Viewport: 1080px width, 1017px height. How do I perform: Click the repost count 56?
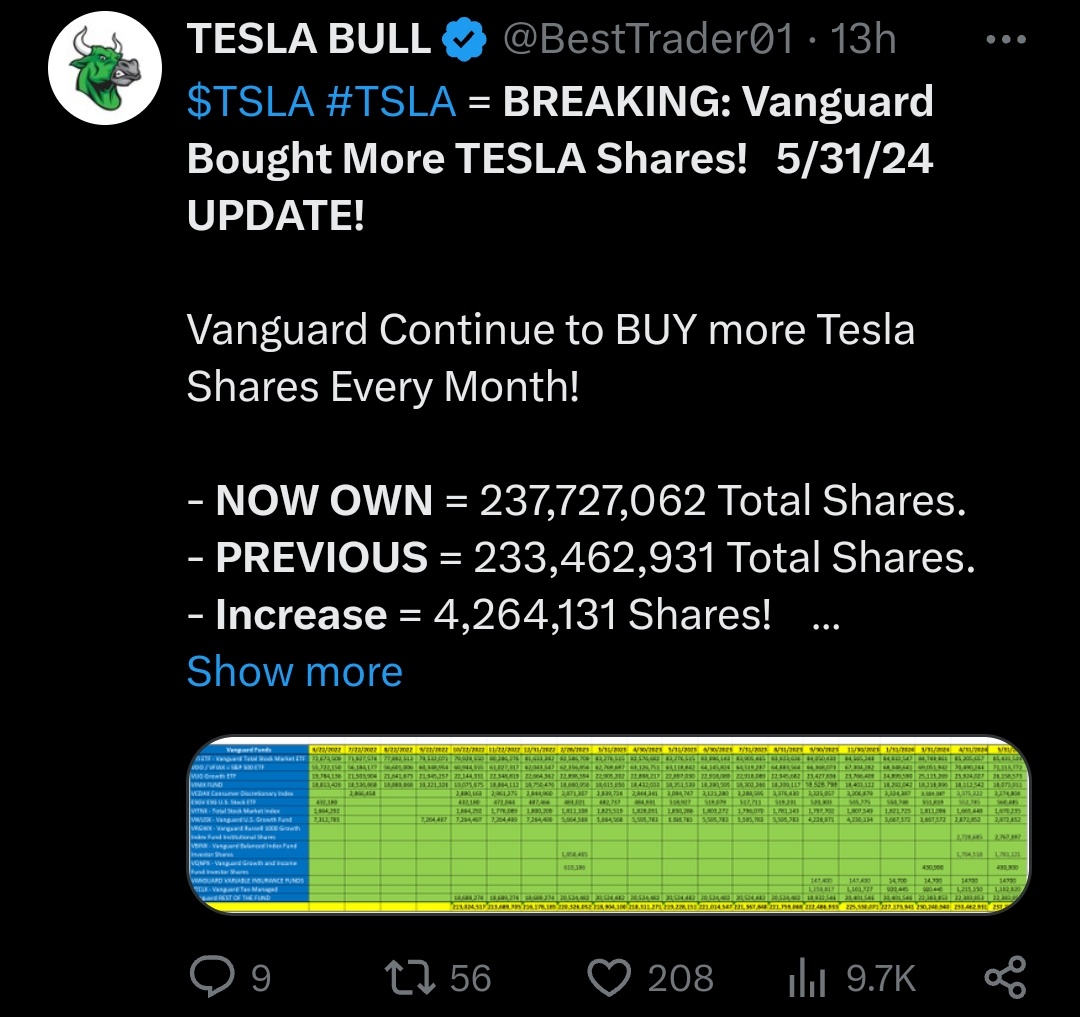tap(470, 978)
